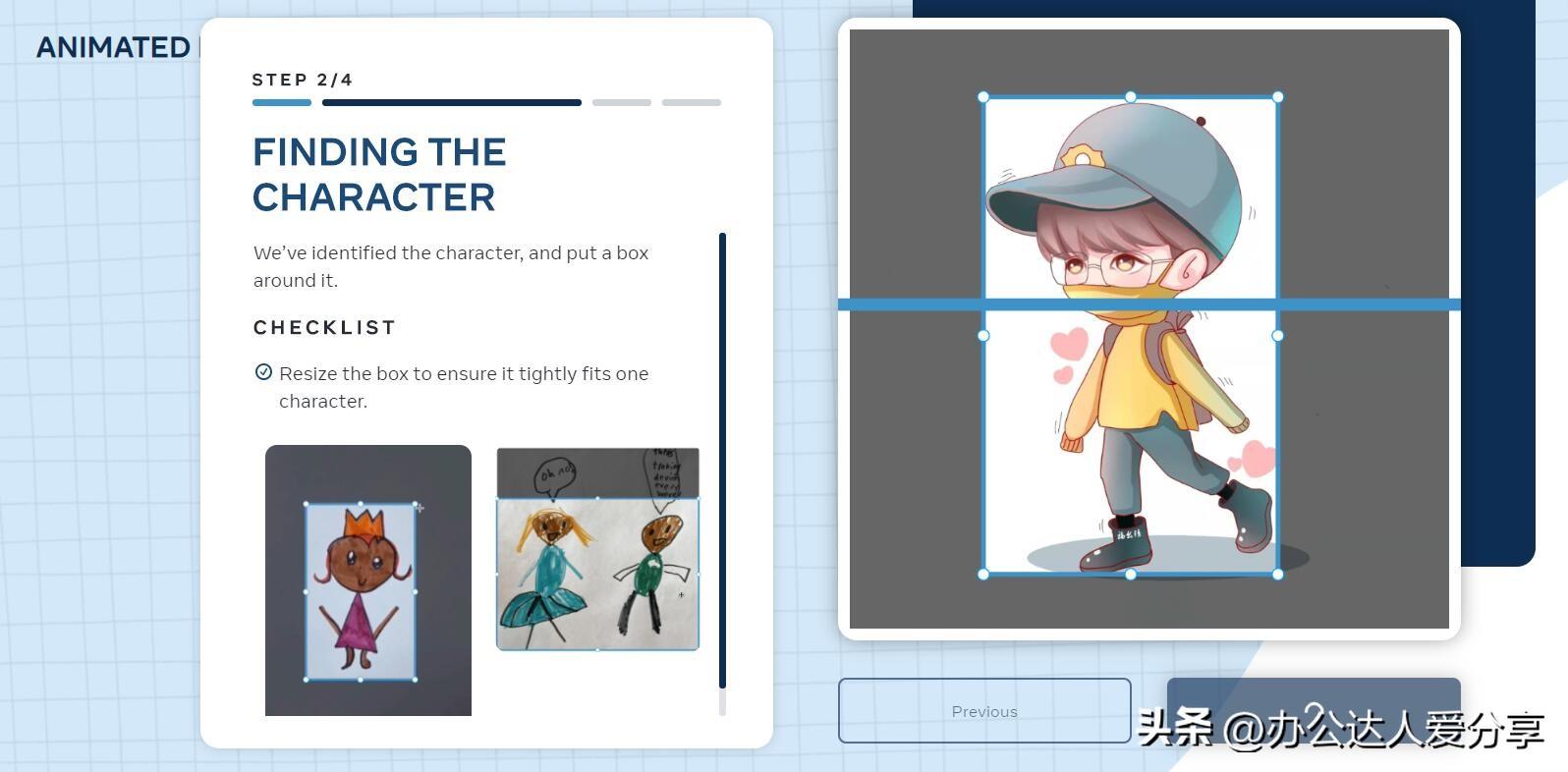
Task: Click the second, dark step progress segment
Action: point(452,102)
